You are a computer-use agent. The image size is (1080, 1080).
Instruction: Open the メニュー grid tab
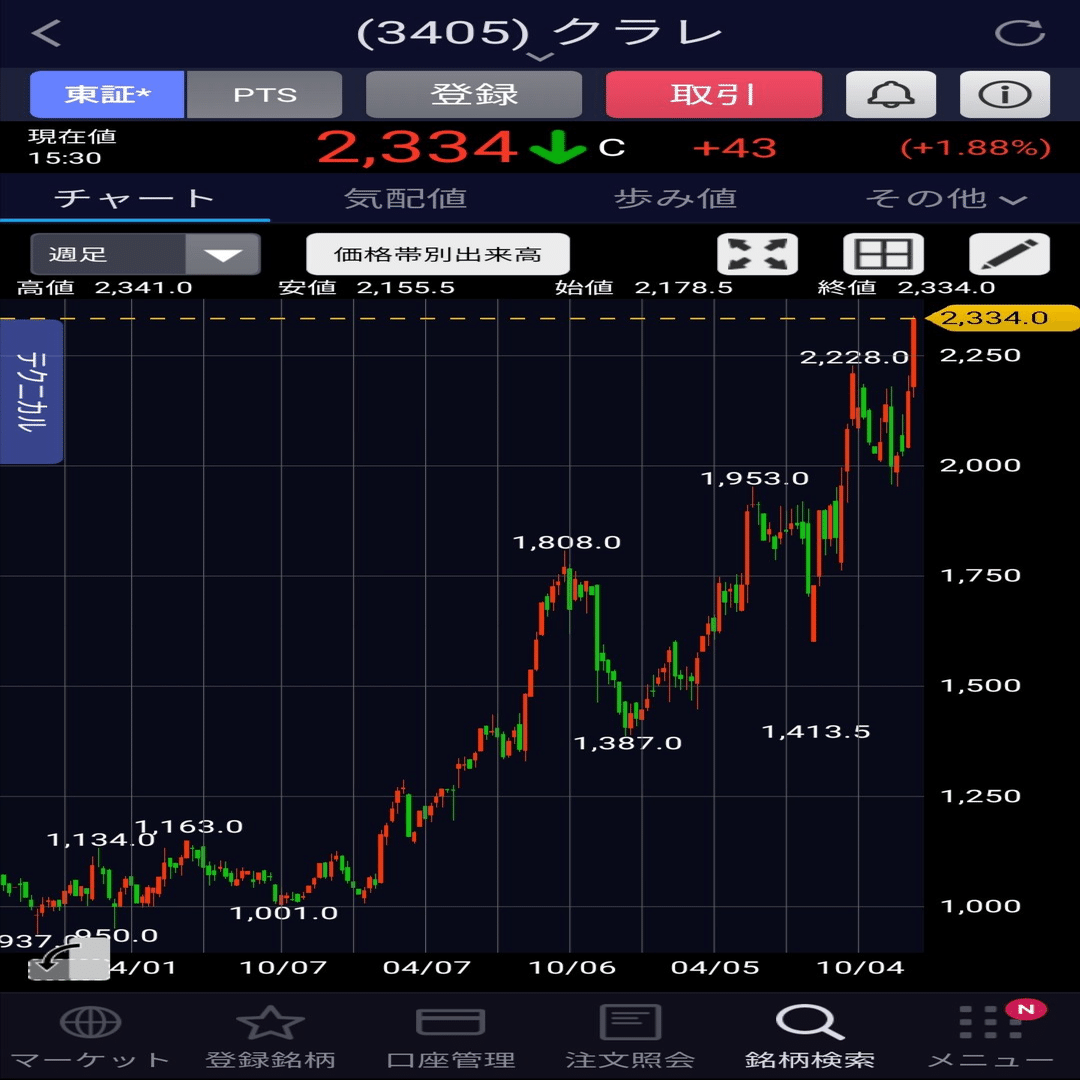(x=990, y=1036)
